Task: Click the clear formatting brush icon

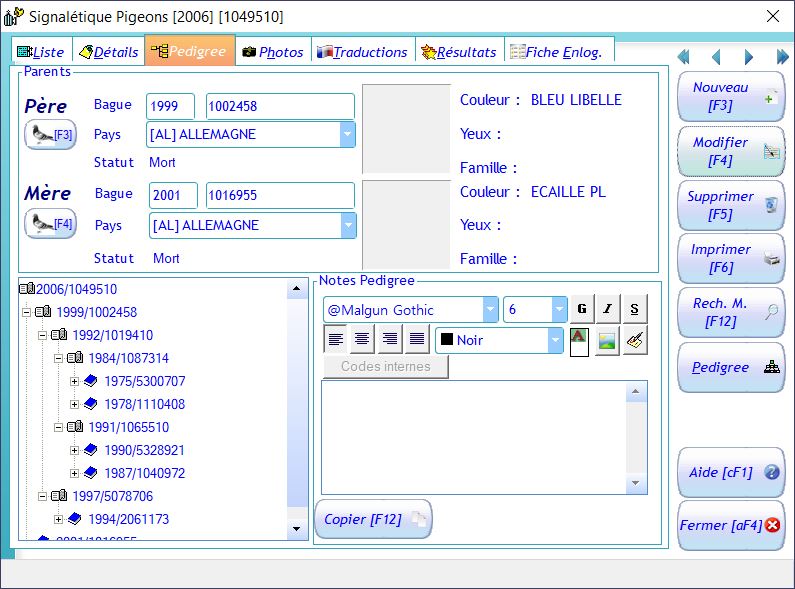Action: click(635, 341)
